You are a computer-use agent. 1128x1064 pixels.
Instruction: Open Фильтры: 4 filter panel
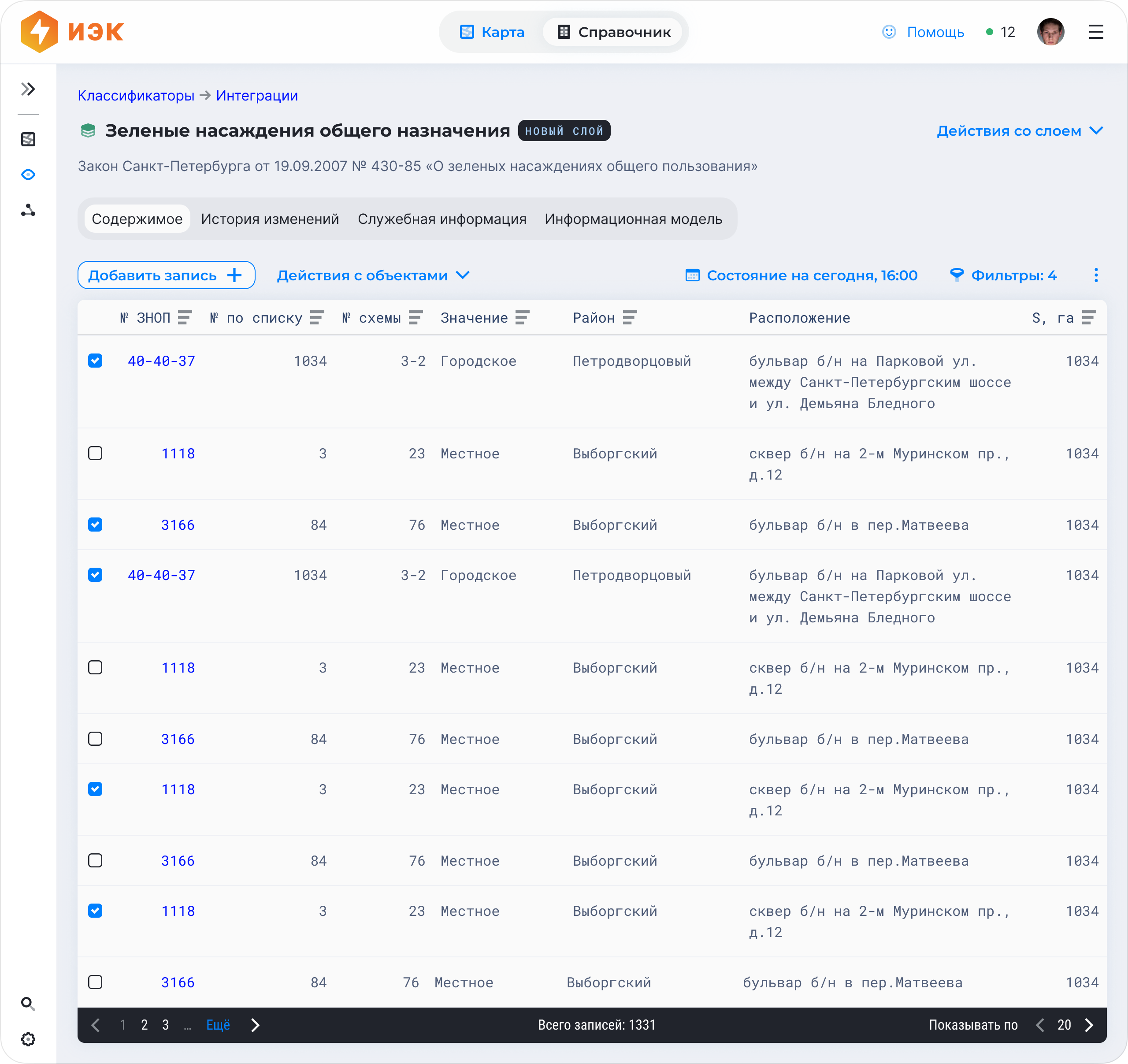click(x=1003, y=275)
